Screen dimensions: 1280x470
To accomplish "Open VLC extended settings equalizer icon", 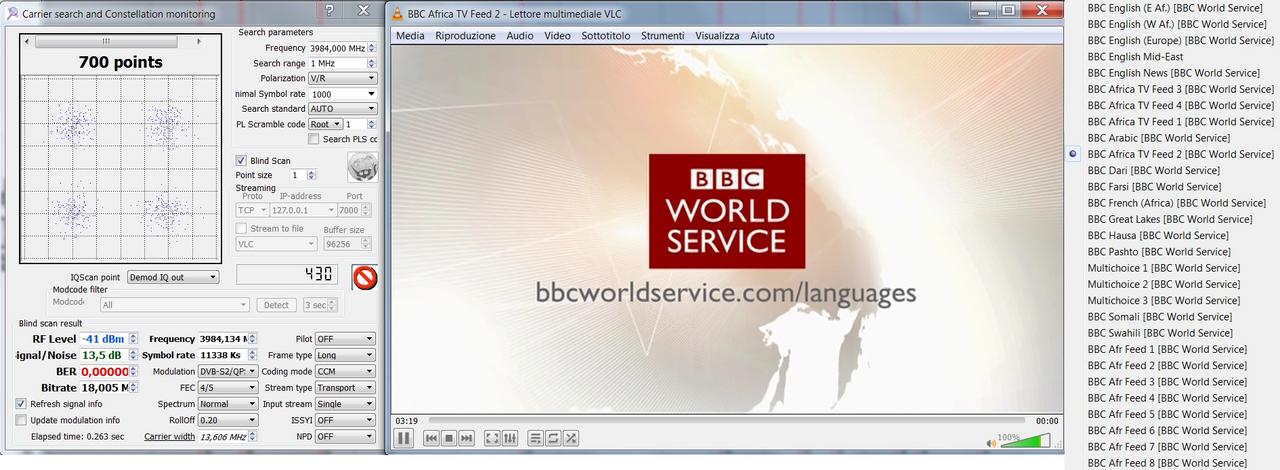I will (x=510, y=438).
